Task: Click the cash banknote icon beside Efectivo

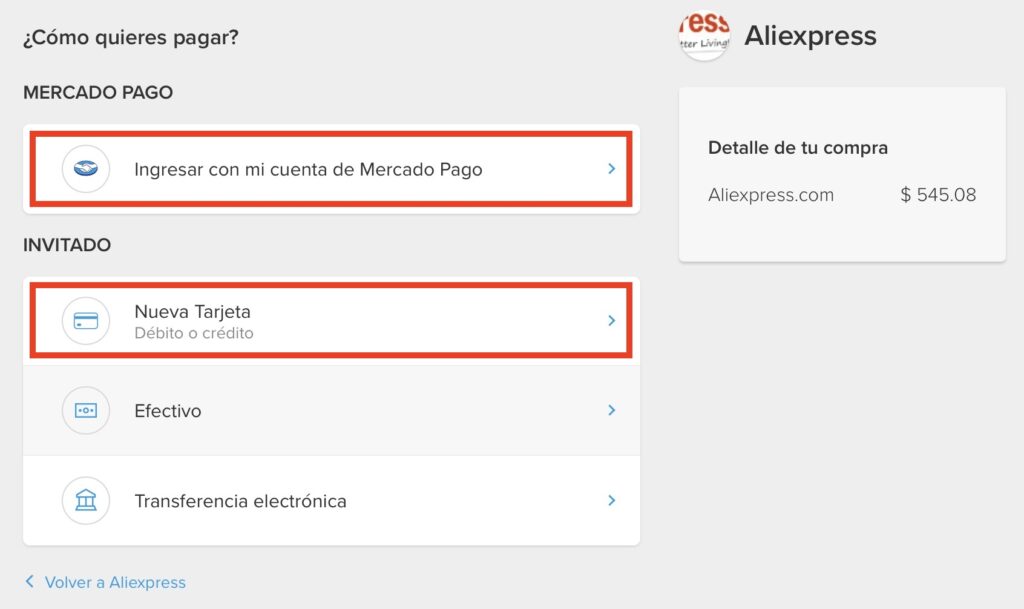Action: click(86, 411)
